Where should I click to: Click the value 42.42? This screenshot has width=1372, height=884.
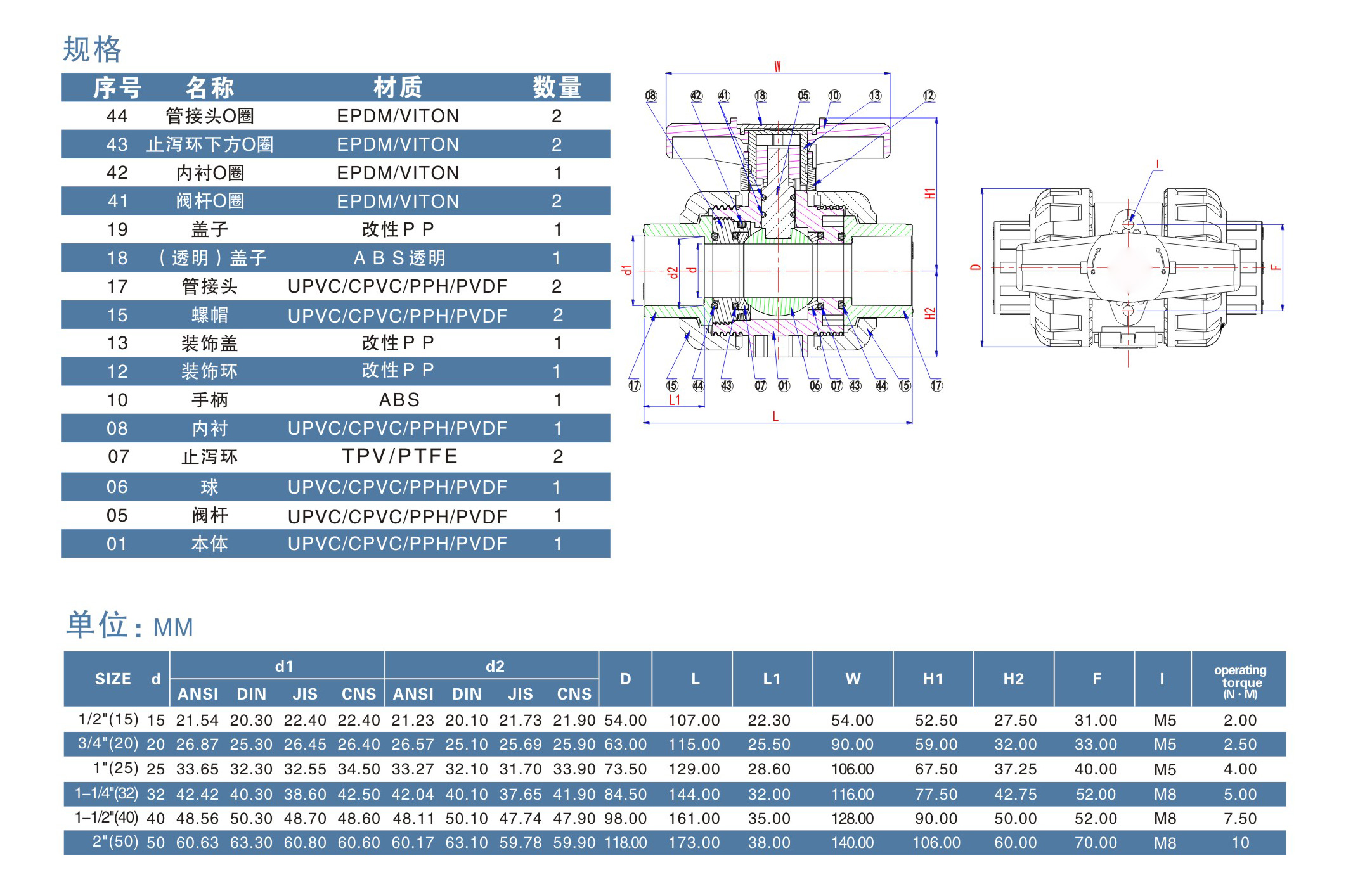(197, 795)
